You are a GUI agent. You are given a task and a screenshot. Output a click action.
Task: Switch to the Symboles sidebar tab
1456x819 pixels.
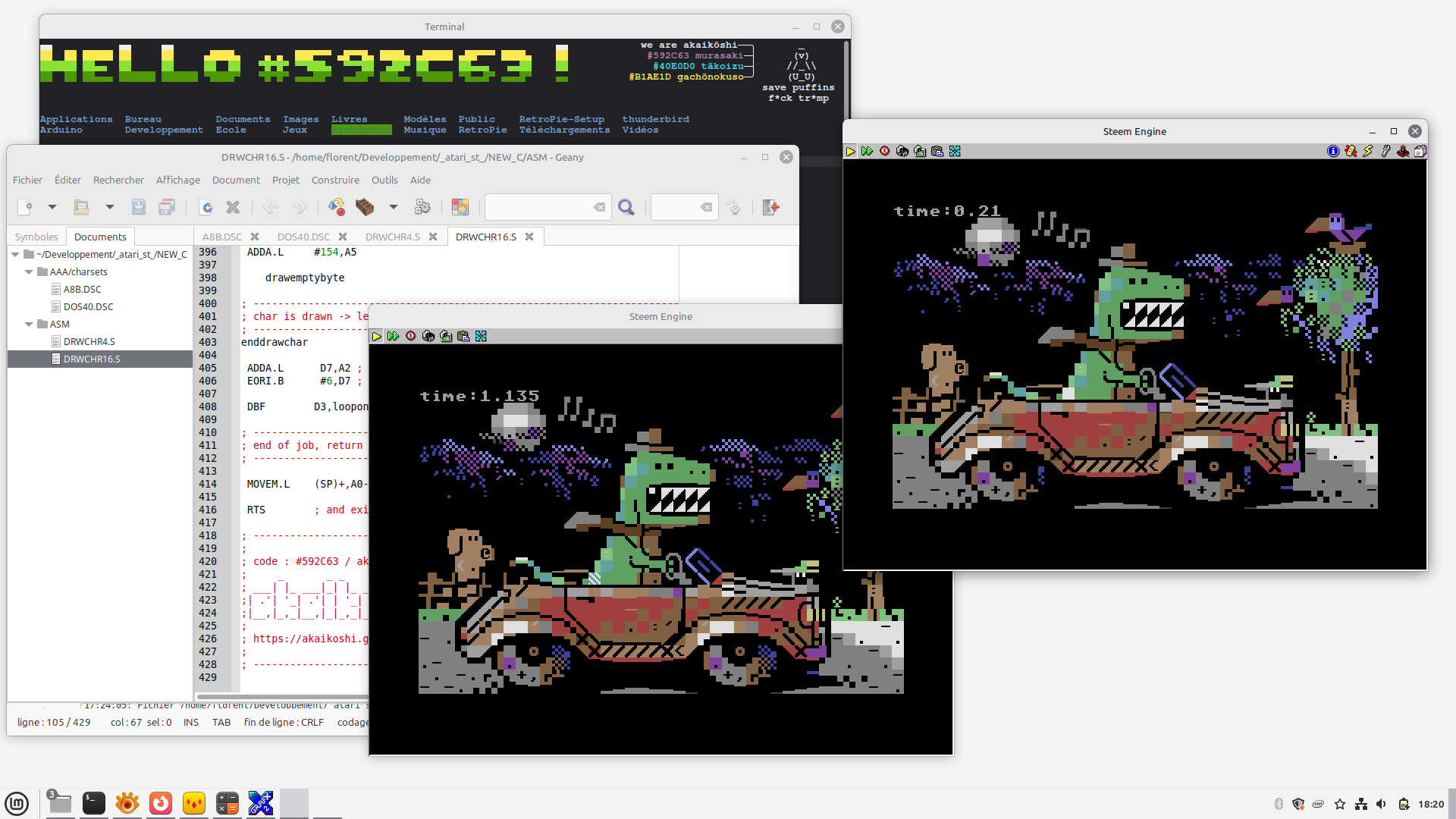click(x=36, y=237)
